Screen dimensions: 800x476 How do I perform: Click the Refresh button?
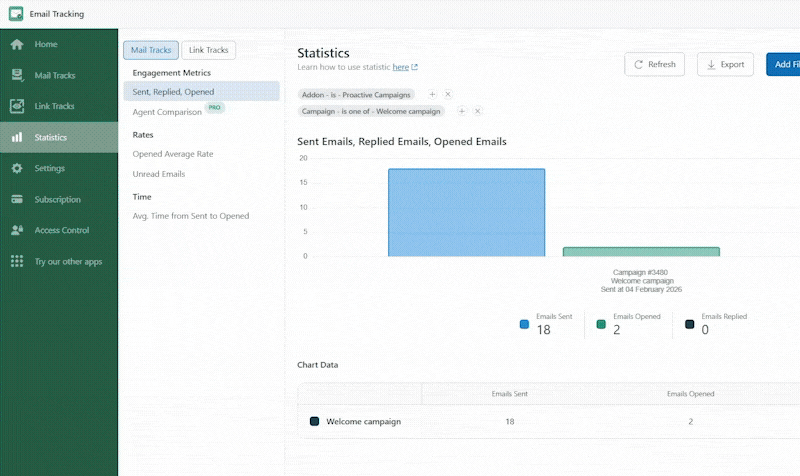655,64
